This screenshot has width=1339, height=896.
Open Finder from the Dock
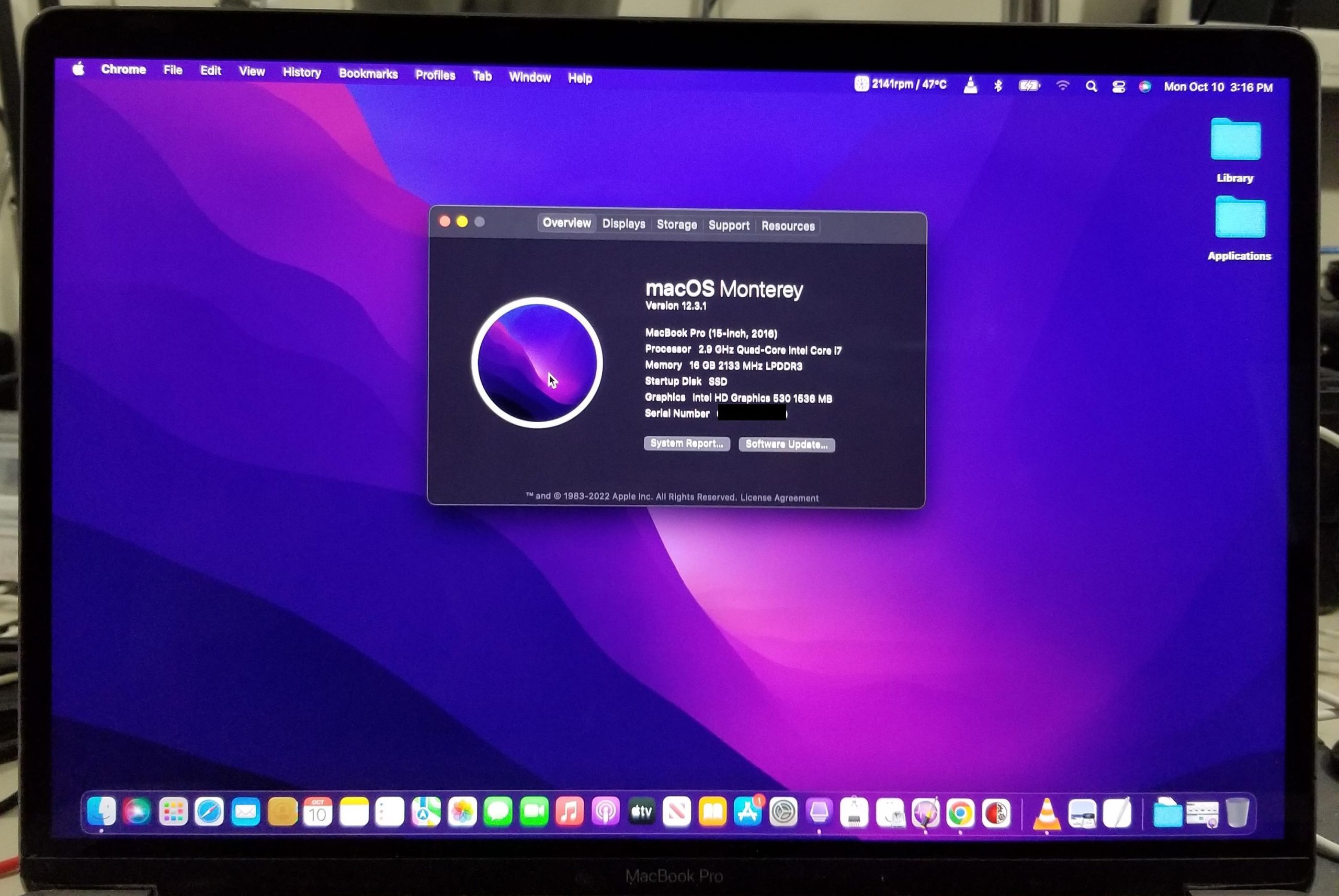pos(101,811)
